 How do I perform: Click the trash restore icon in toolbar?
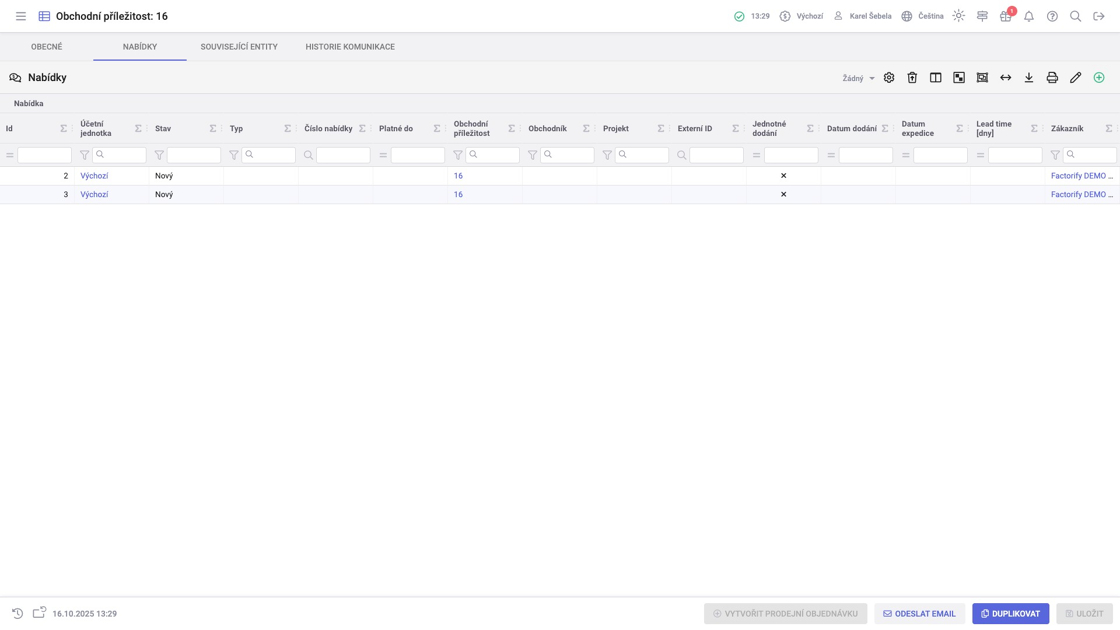coord(912,77)
